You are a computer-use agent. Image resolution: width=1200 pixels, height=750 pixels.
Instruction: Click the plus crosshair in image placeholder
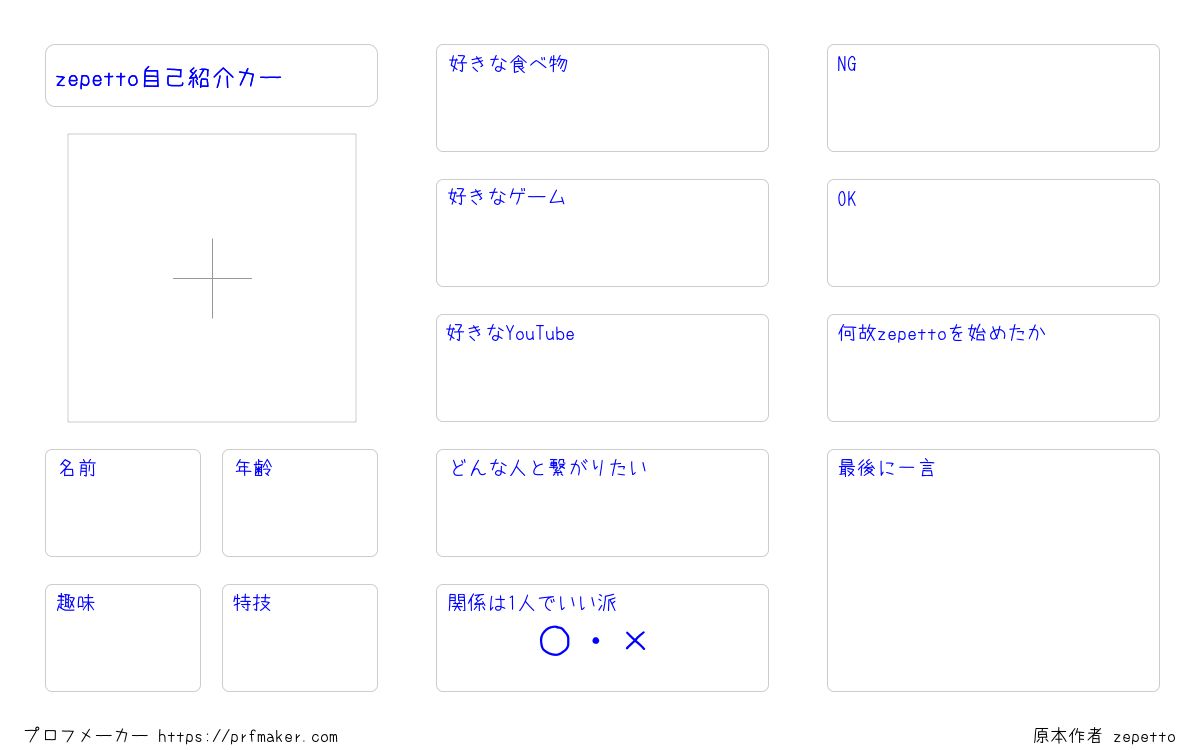click(x=212, y=278)
